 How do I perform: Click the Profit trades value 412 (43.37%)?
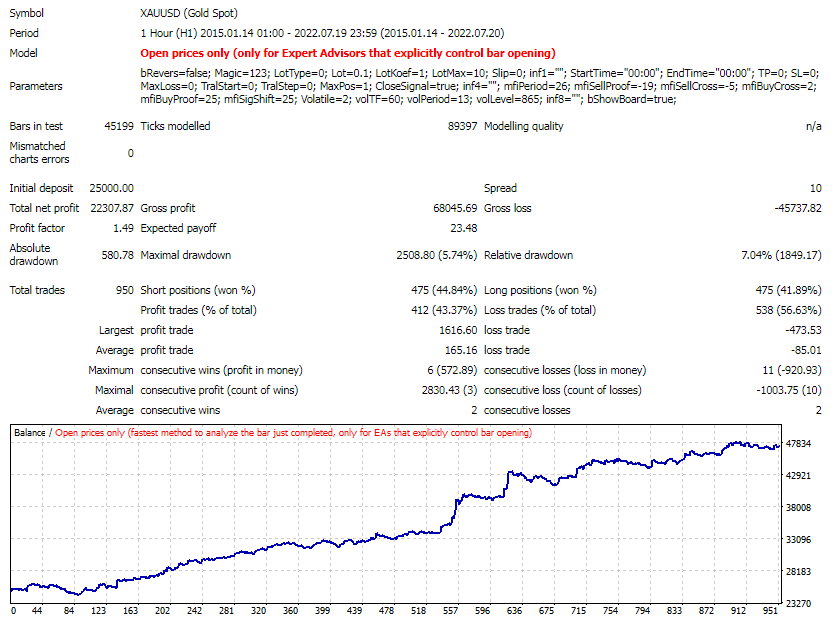pos(444,310)
